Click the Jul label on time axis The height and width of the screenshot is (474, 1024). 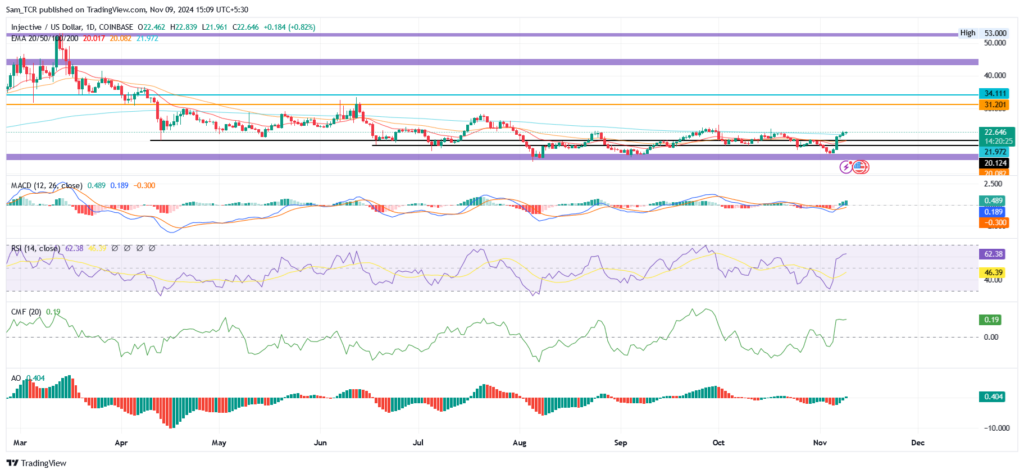[418, 442]
